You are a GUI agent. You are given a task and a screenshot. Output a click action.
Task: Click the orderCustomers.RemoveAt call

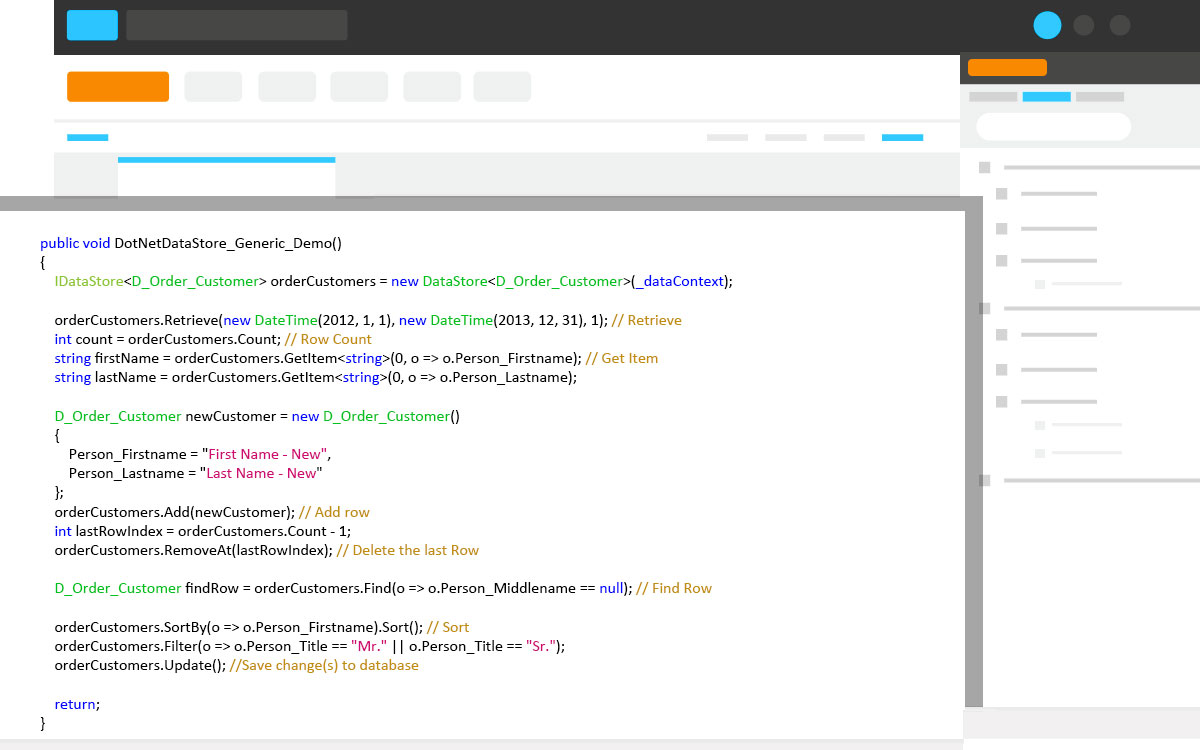click(193, 550)
